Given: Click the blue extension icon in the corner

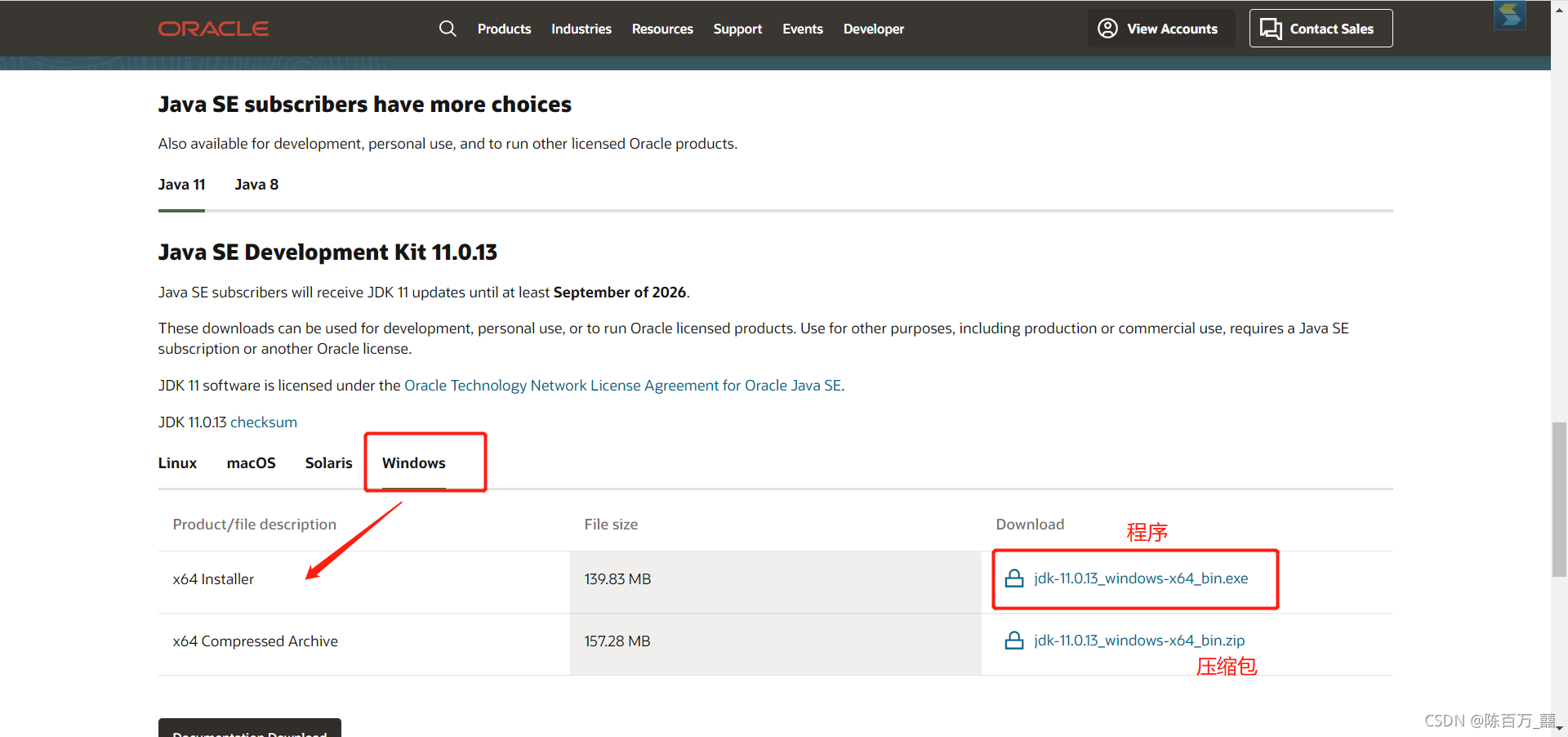Looking at the screenshot, I should click(1510, 15).
